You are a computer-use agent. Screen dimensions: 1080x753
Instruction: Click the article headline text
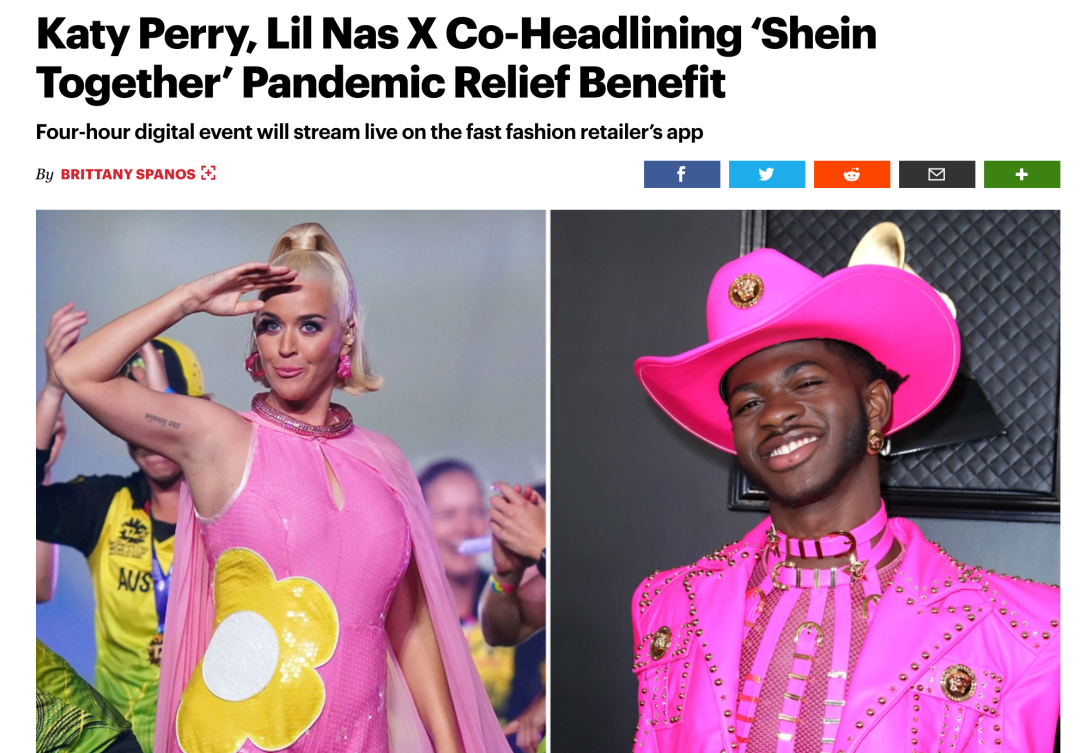click(x=456, y=58)
